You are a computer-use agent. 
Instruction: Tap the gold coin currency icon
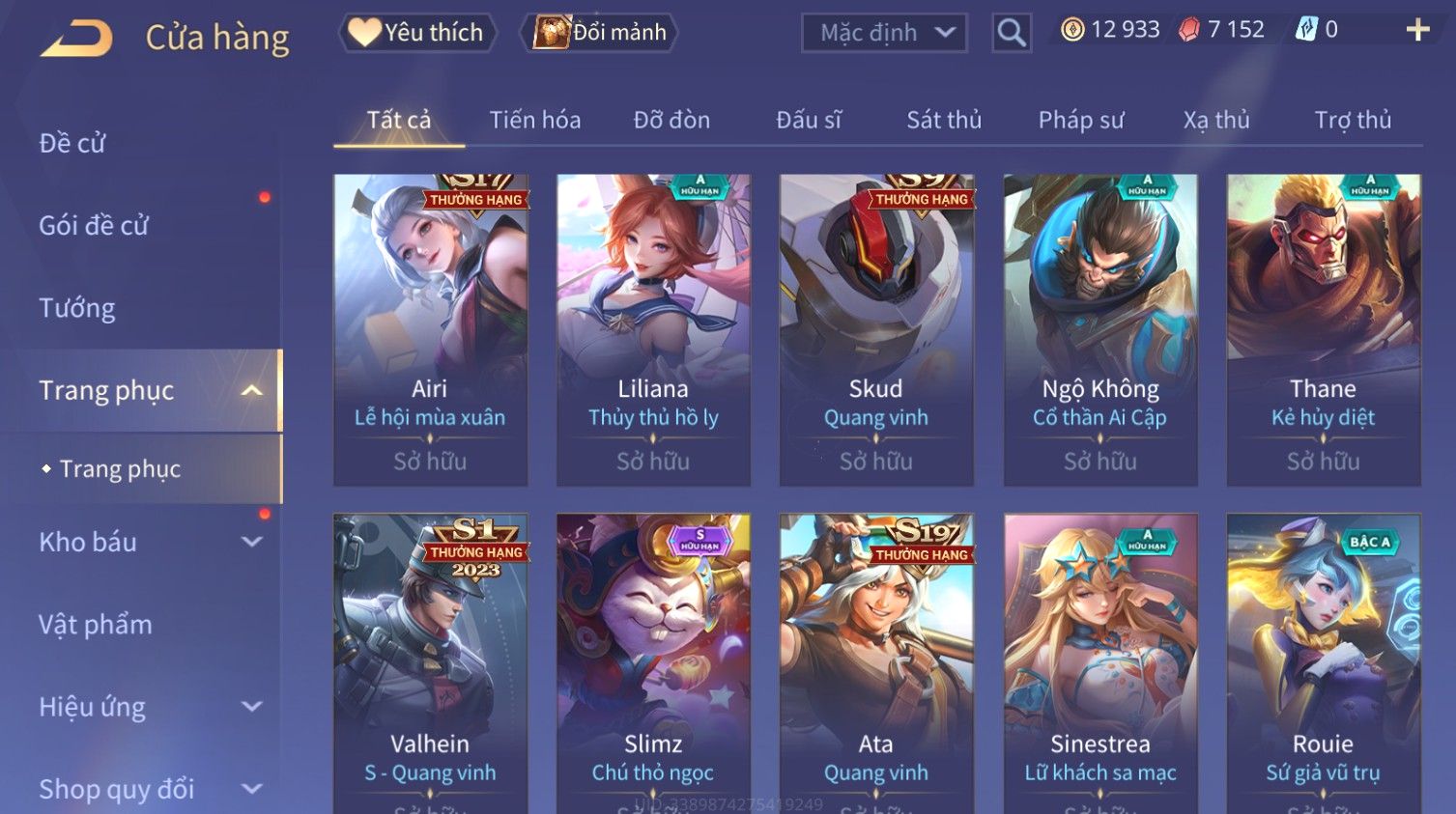(x=1072, y=30)
